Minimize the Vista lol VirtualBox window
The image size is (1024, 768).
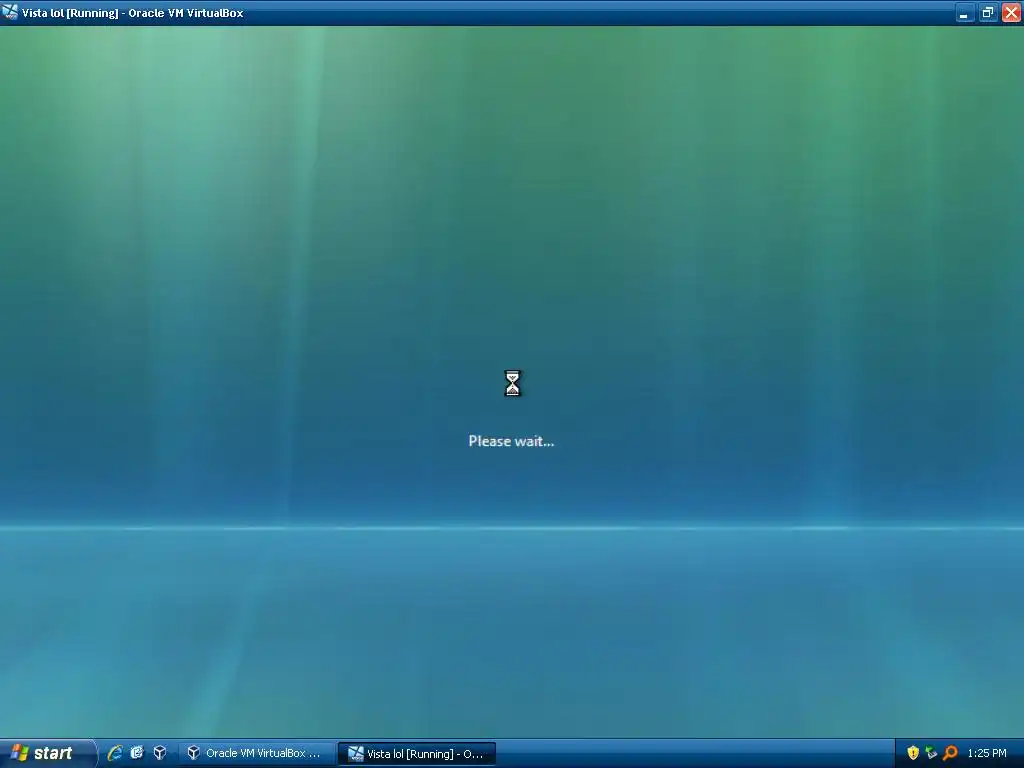point(965,12)
